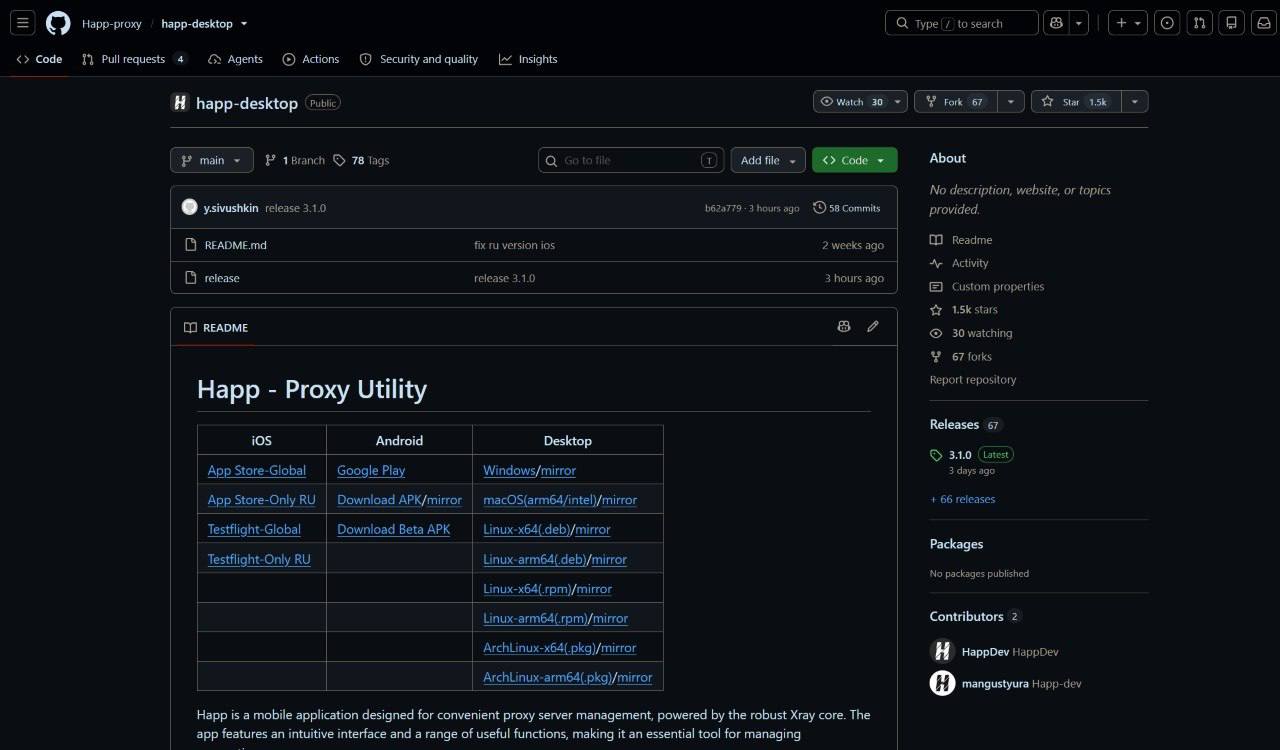Open the create new plus dropdown

tap(1128, 23)
